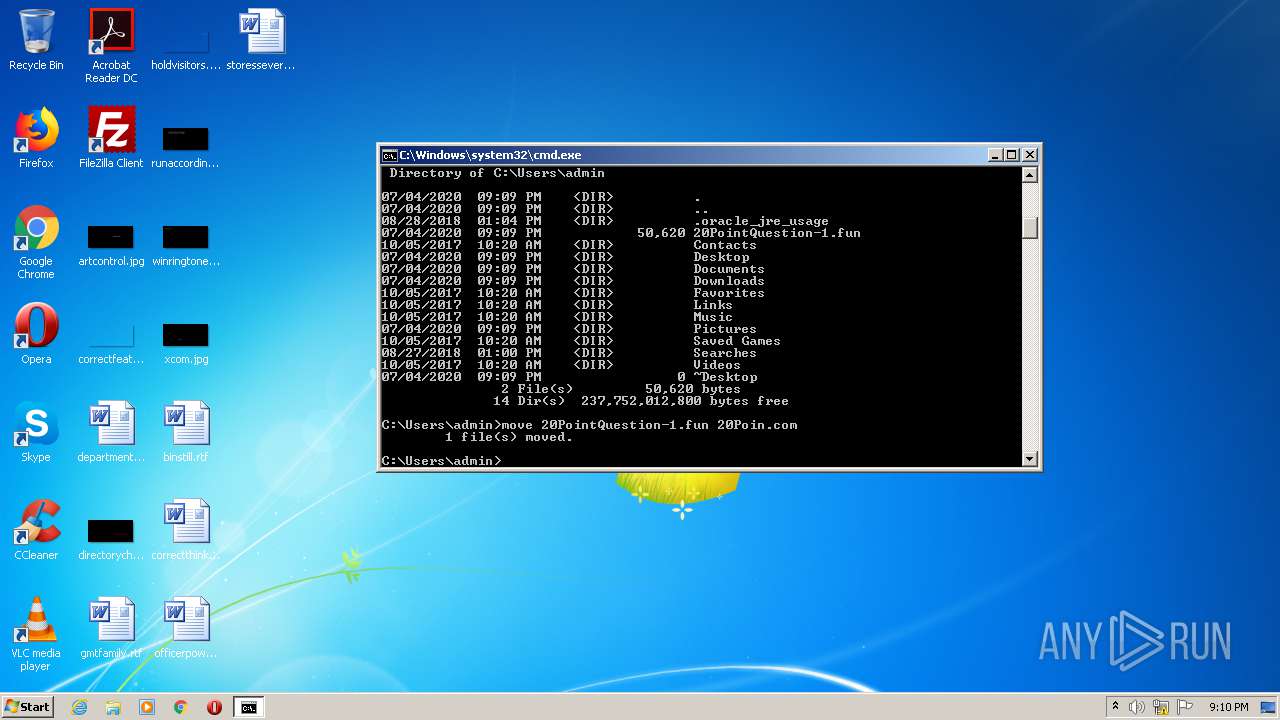The width and height of the screenshot is (1280, 720).
Task: Click the '1 file(s) moved.' output line
Action: tap(509, 437)
